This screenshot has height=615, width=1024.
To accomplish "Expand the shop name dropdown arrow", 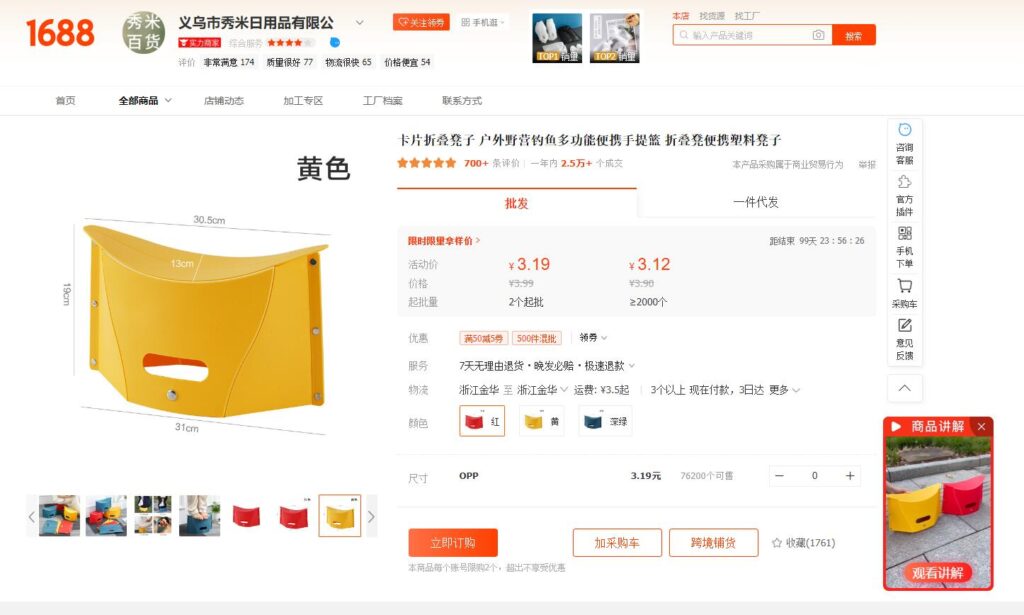I will (x=359, y=23).
